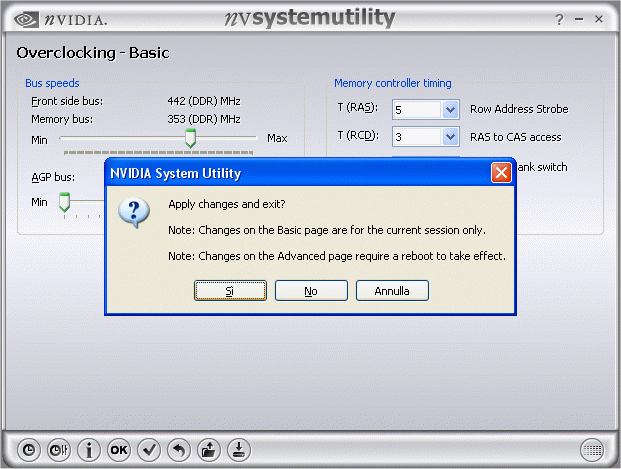Click the 'AGP bus:' label
Image resolution: width=621 pixels, height=469 pixels.
coord(53,177)
